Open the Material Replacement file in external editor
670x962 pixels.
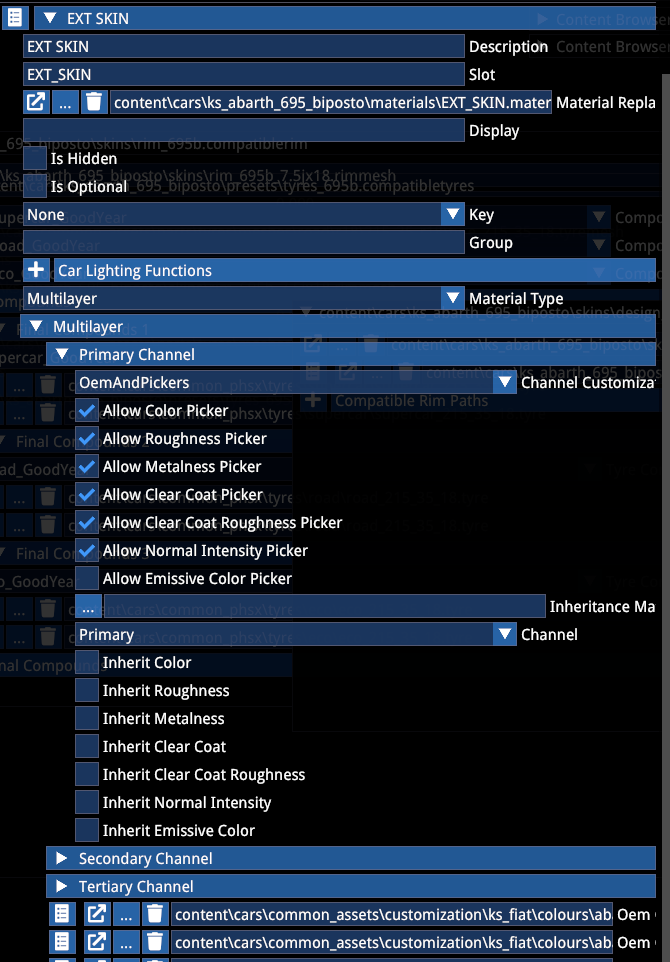pos(36,102)
